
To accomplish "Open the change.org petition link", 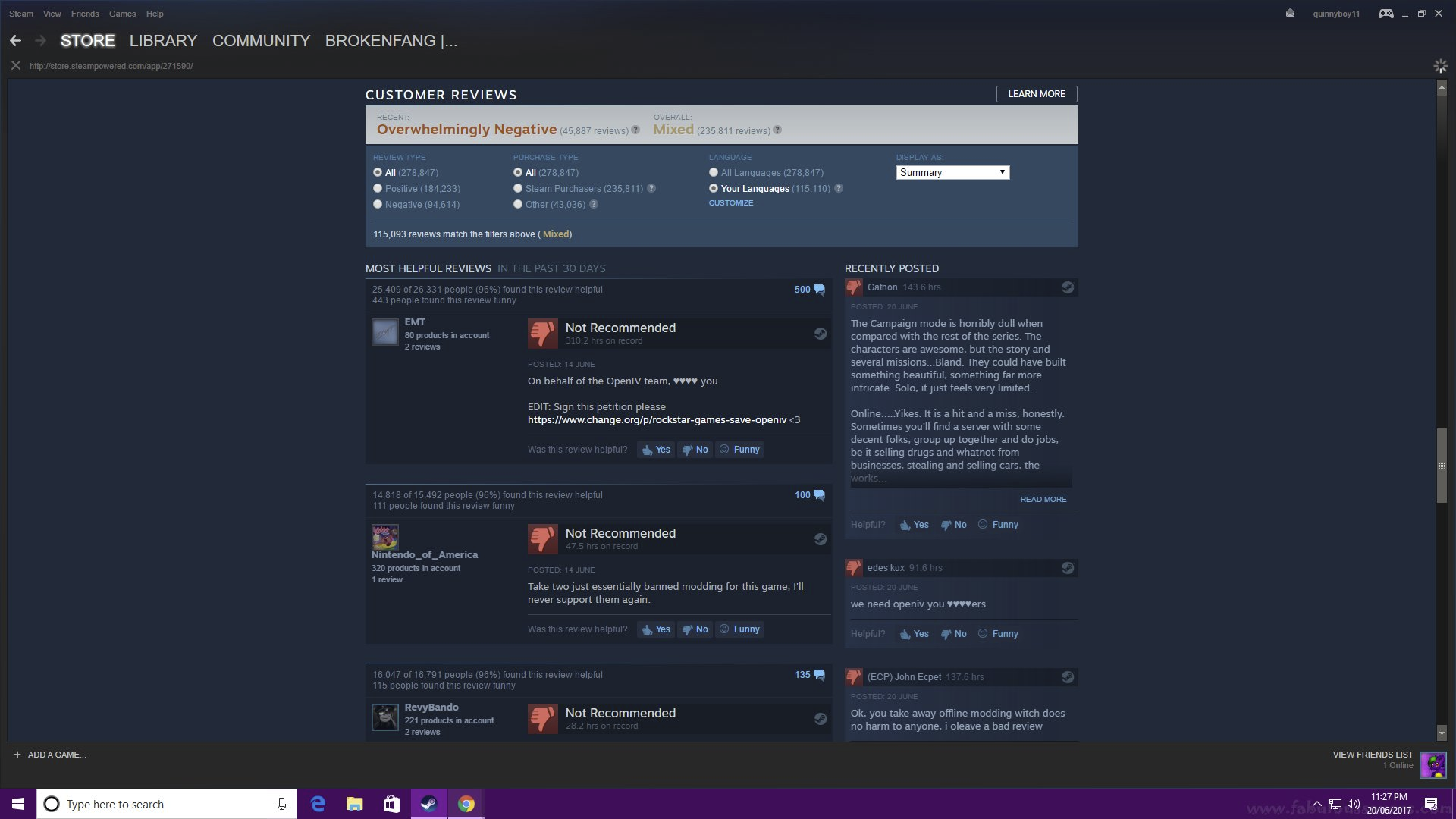I will point(657,420).
